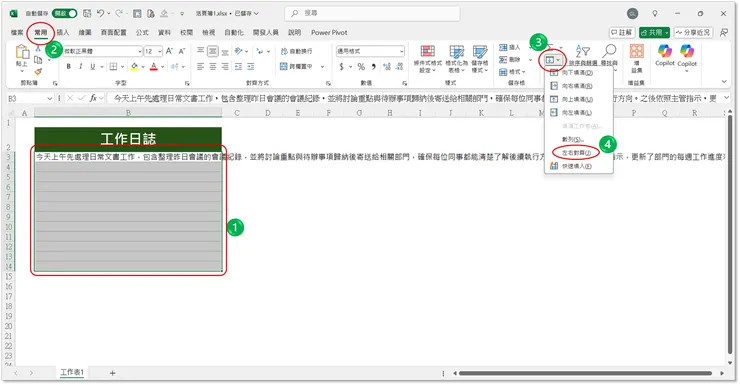Click the Paste (貼上) clipboard icon
This screenshot has width=740, height=385.
pyautogui.click(x=22, y=52)
